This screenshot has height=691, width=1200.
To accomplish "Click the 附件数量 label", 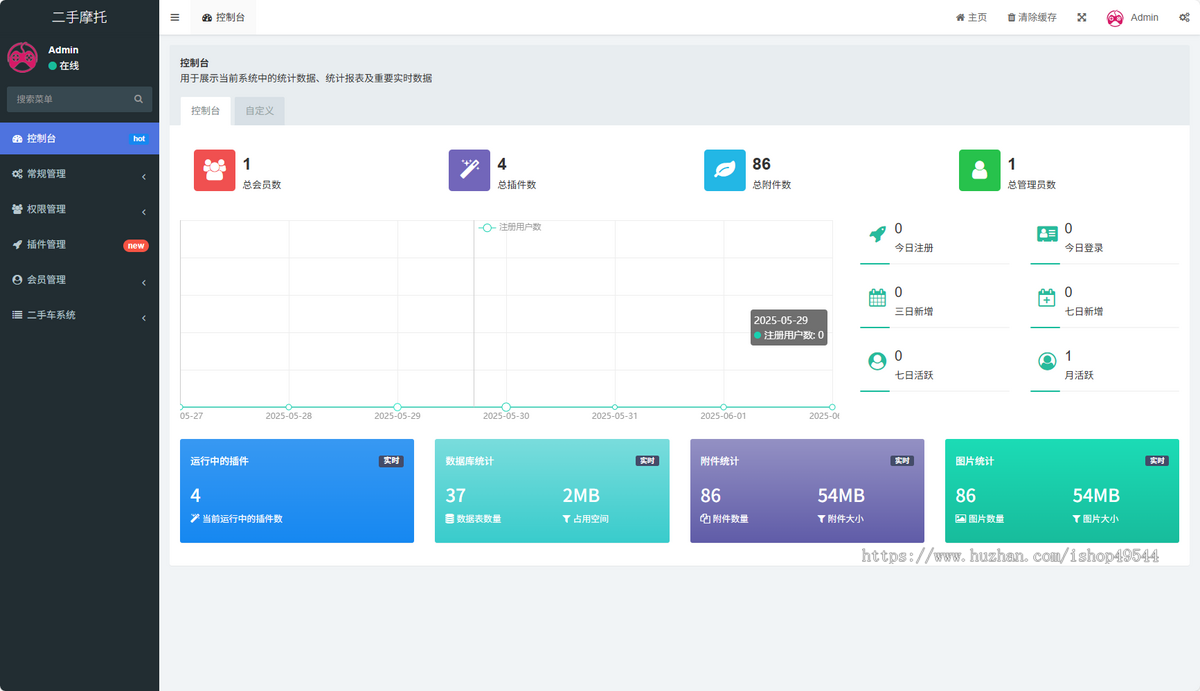I will point(730,519).
